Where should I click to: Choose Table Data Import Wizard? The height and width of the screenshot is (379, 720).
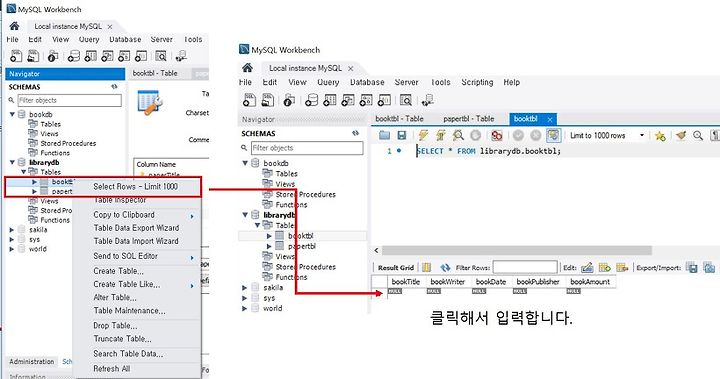coord(136,241)
